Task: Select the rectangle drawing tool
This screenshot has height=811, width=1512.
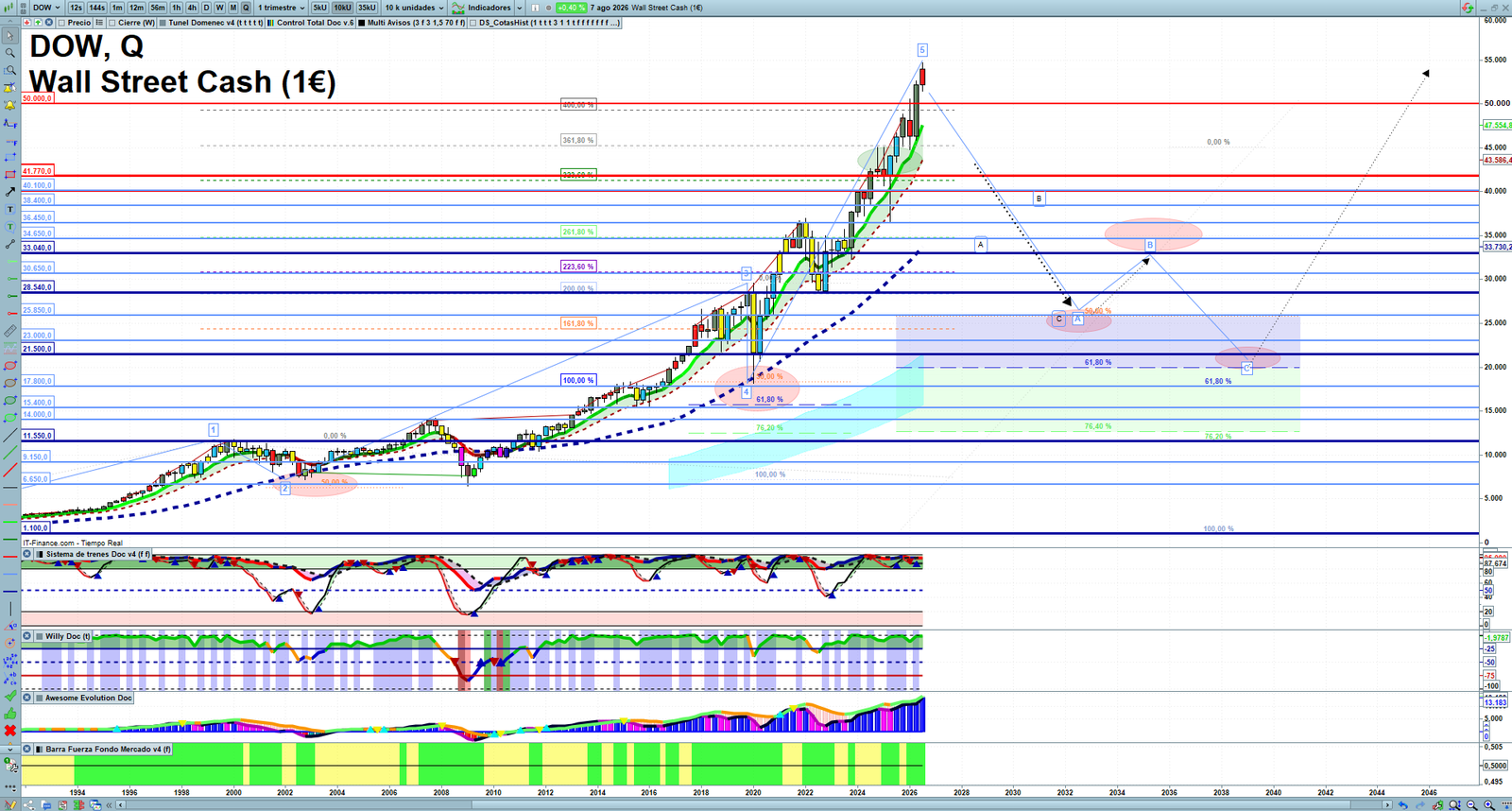Action: click(10, 158)
